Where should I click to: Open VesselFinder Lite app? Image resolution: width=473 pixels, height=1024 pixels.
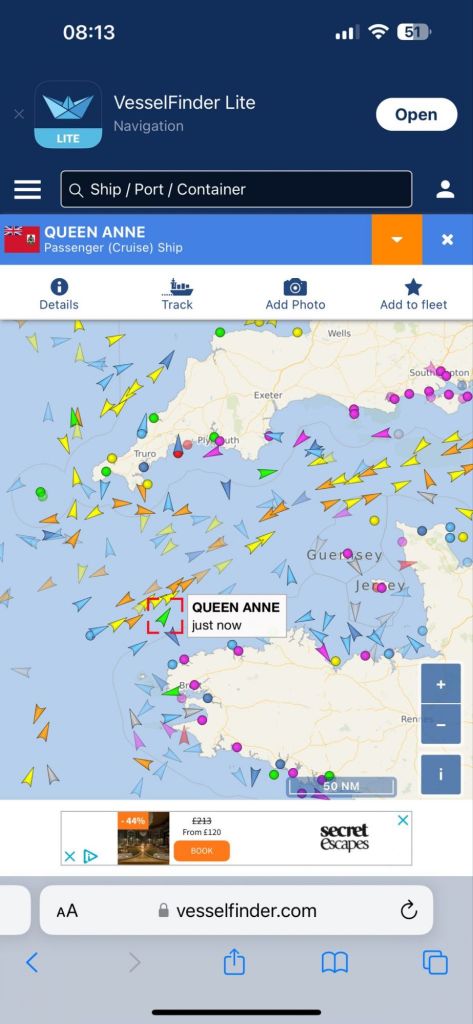[416, 114]
